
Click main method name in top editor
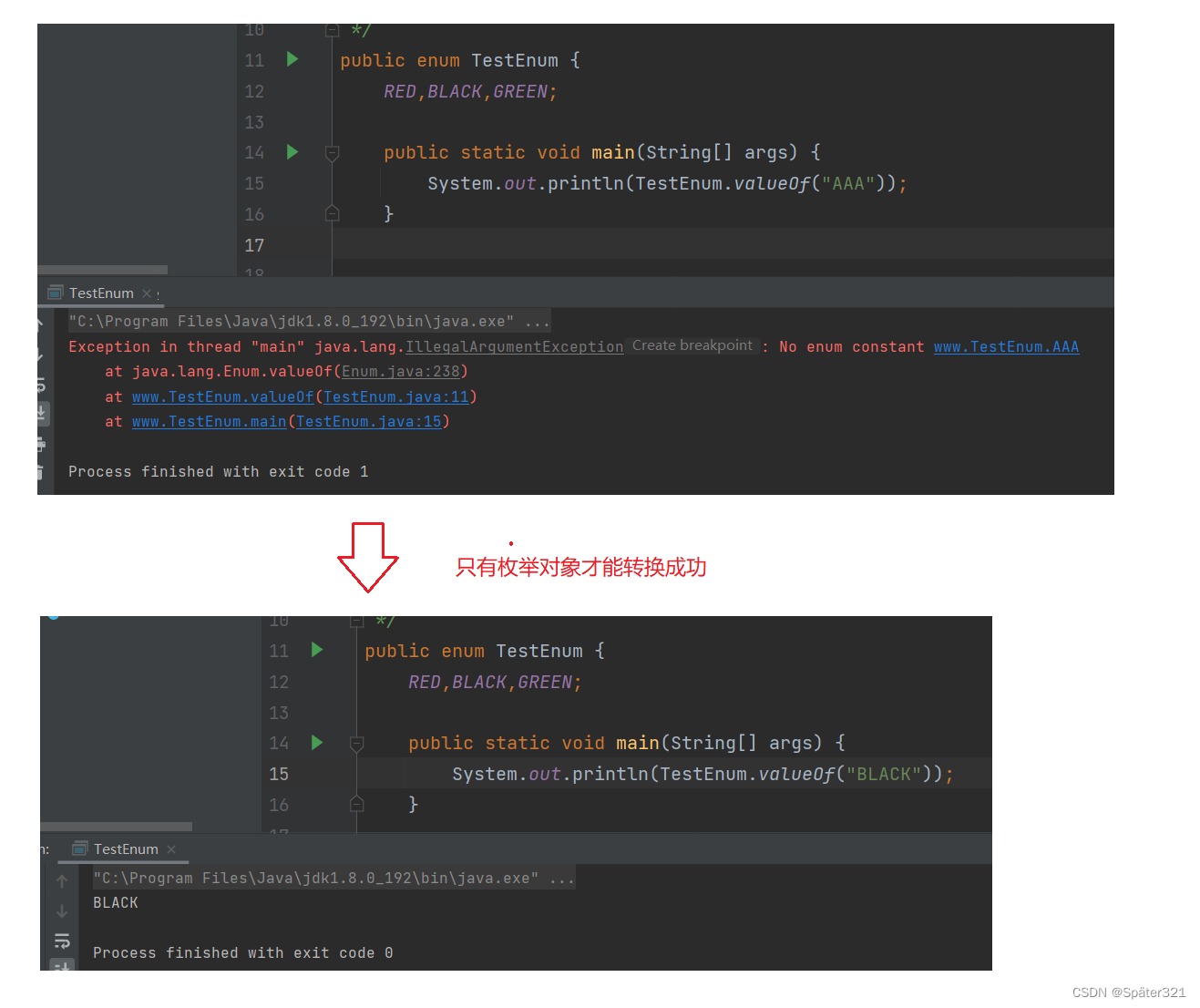[613, 152]
